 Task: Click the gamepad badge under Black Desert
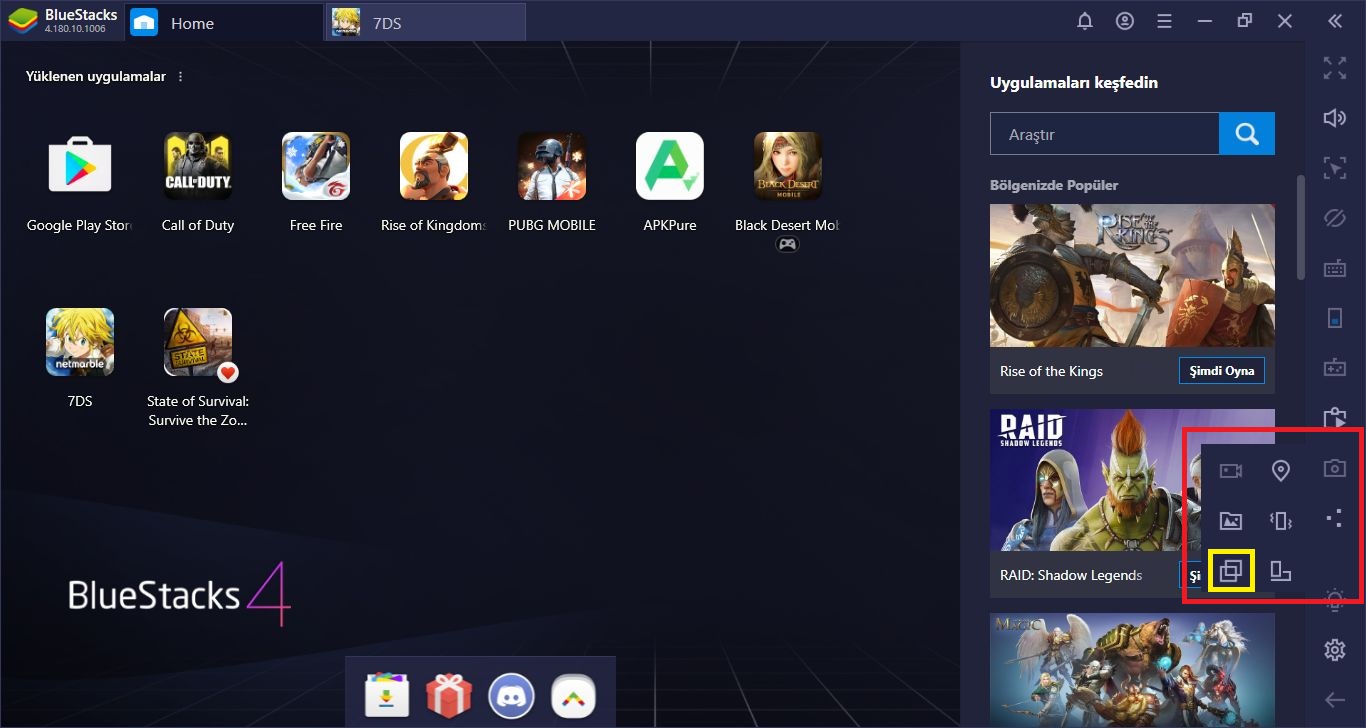[x=788, y=244]
